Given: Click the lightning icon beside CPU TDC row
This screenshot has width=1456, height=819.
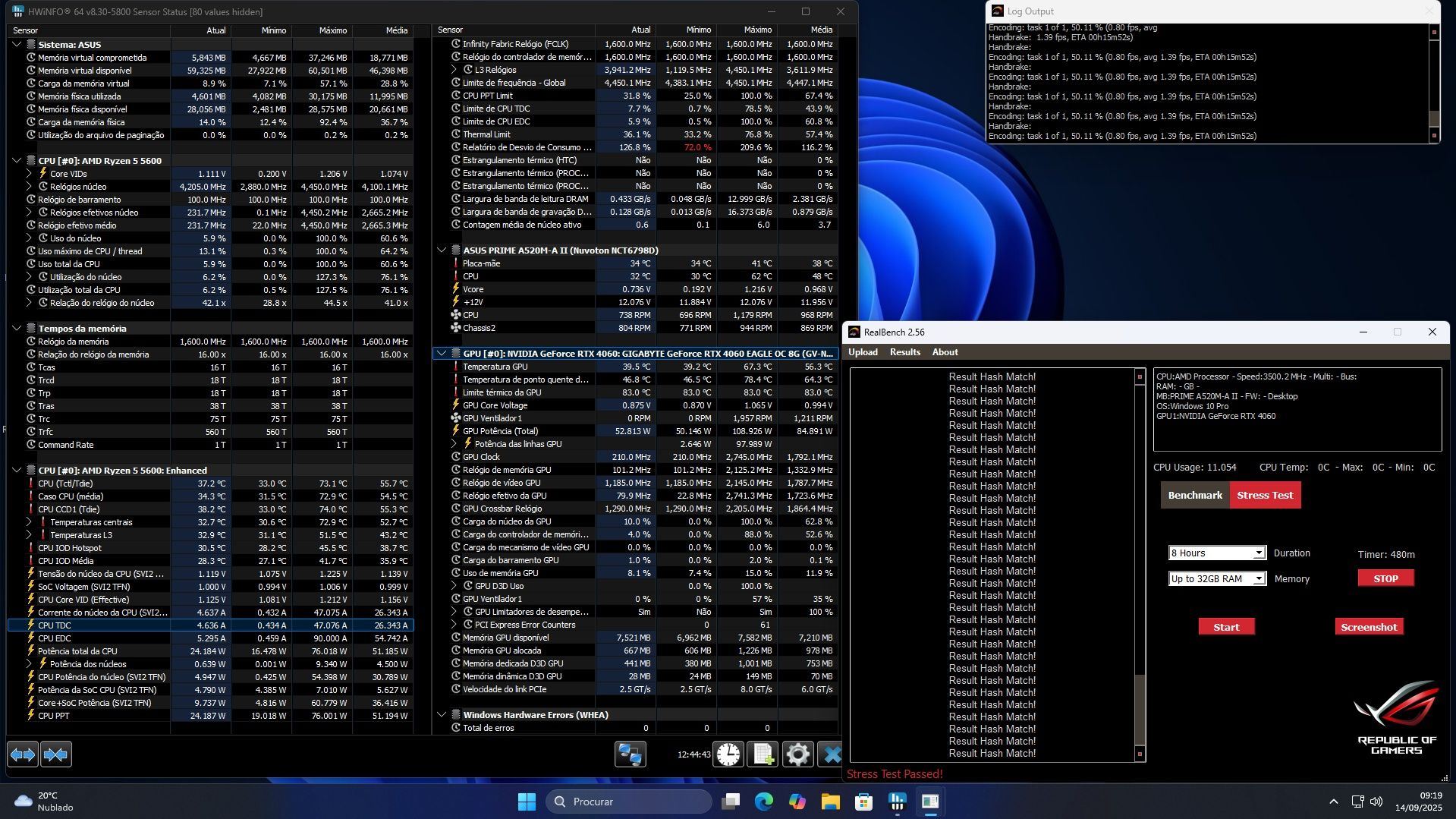Looking at the screenshot, I should [x=31, y=625].
